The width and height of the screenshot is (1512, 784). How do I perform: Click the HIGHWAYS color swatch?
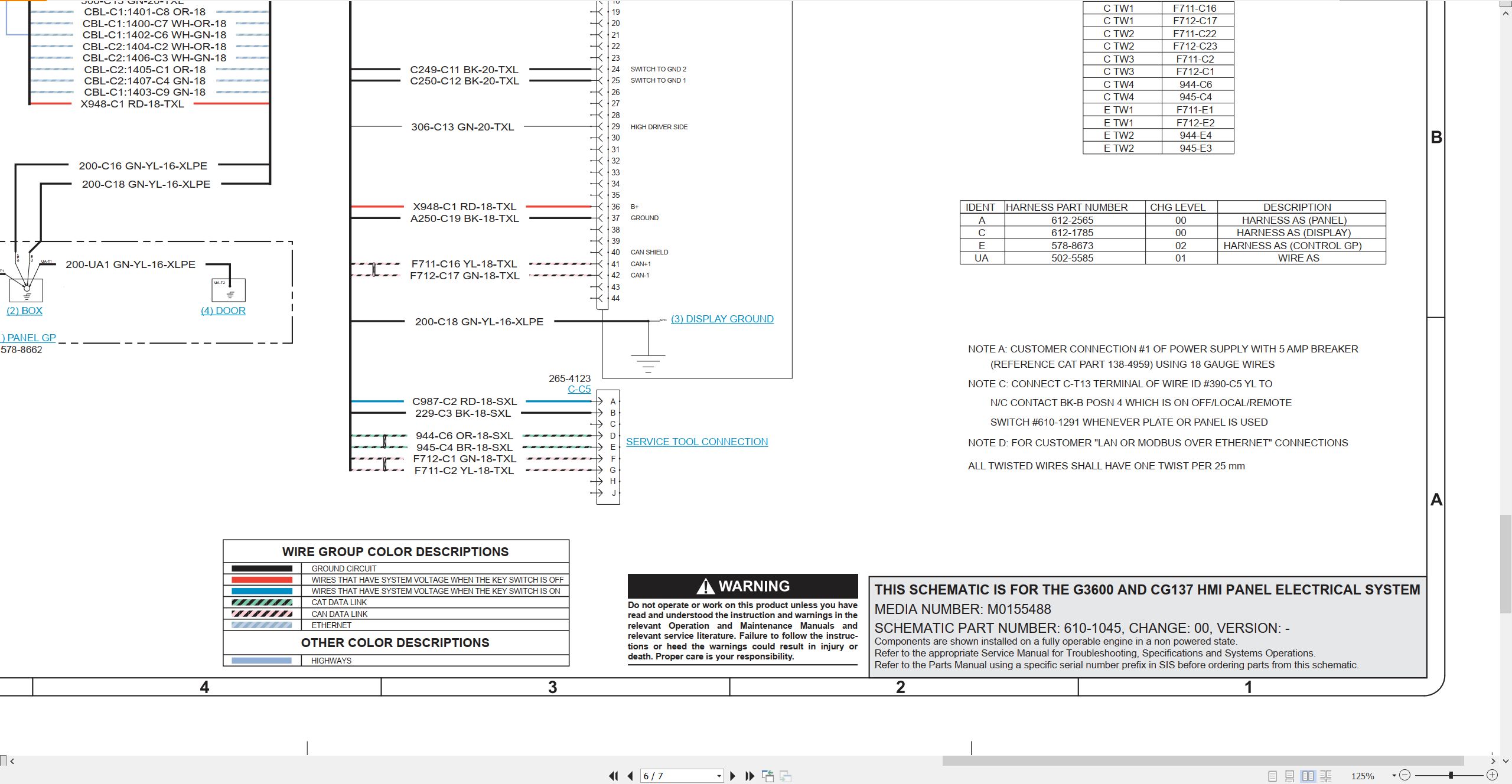click(262, 661)
